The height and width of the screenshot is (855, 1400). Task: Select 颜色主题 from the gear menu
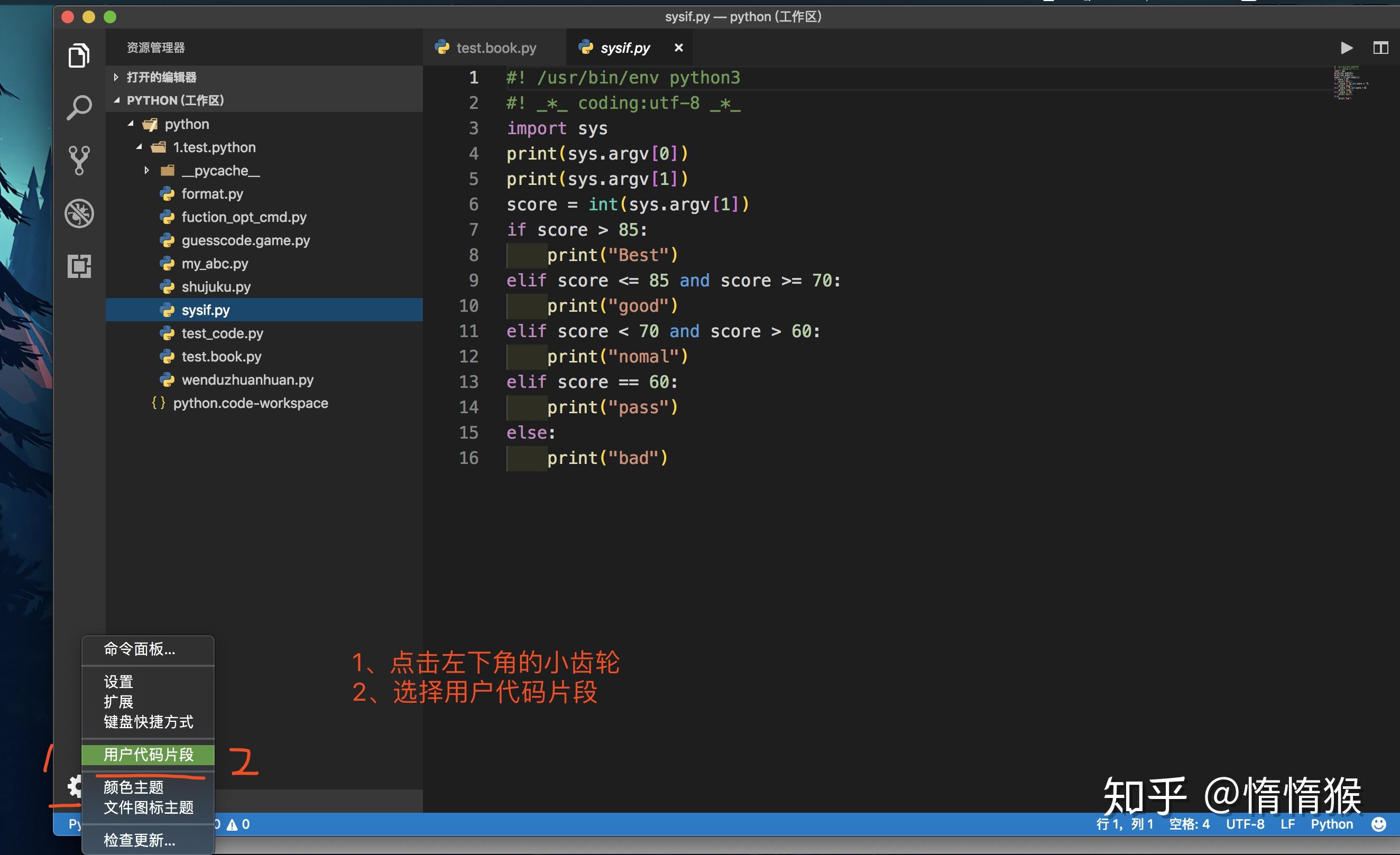pyautogui.click(x=134, y=787)
